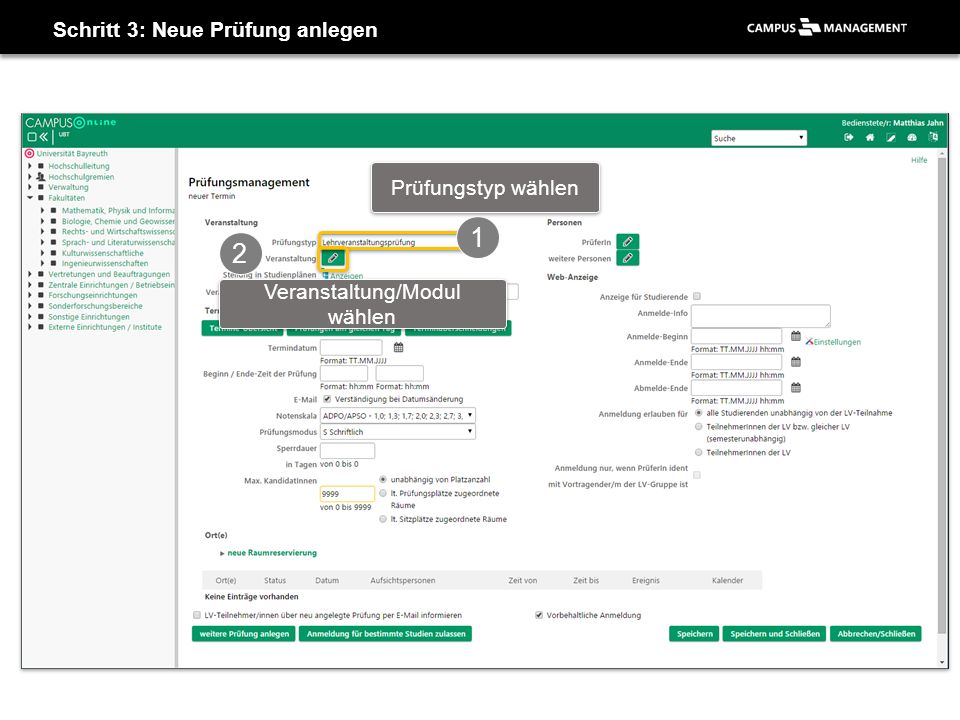Click the square icon beside Fakultäten
Viewport: 960px width, 720px height.
coord(41,198)
